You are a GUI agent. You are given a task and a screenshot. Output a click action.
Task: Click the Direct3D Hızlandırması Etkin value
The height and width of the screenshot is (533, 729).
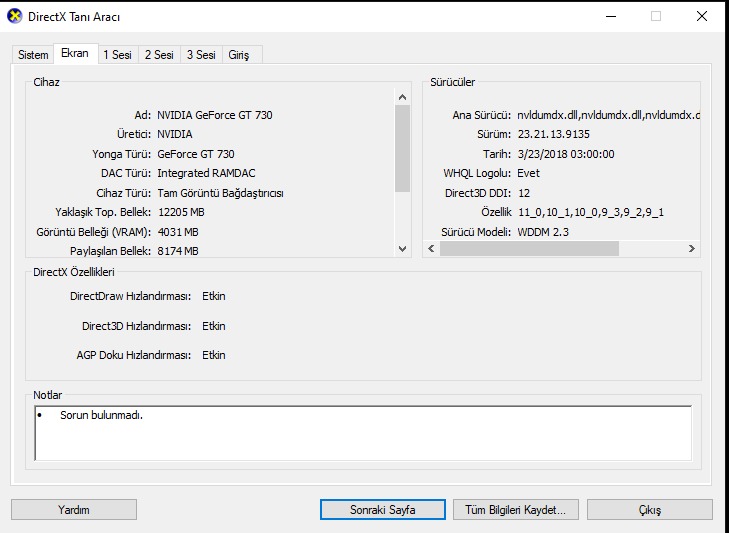(x=214, y=326)
